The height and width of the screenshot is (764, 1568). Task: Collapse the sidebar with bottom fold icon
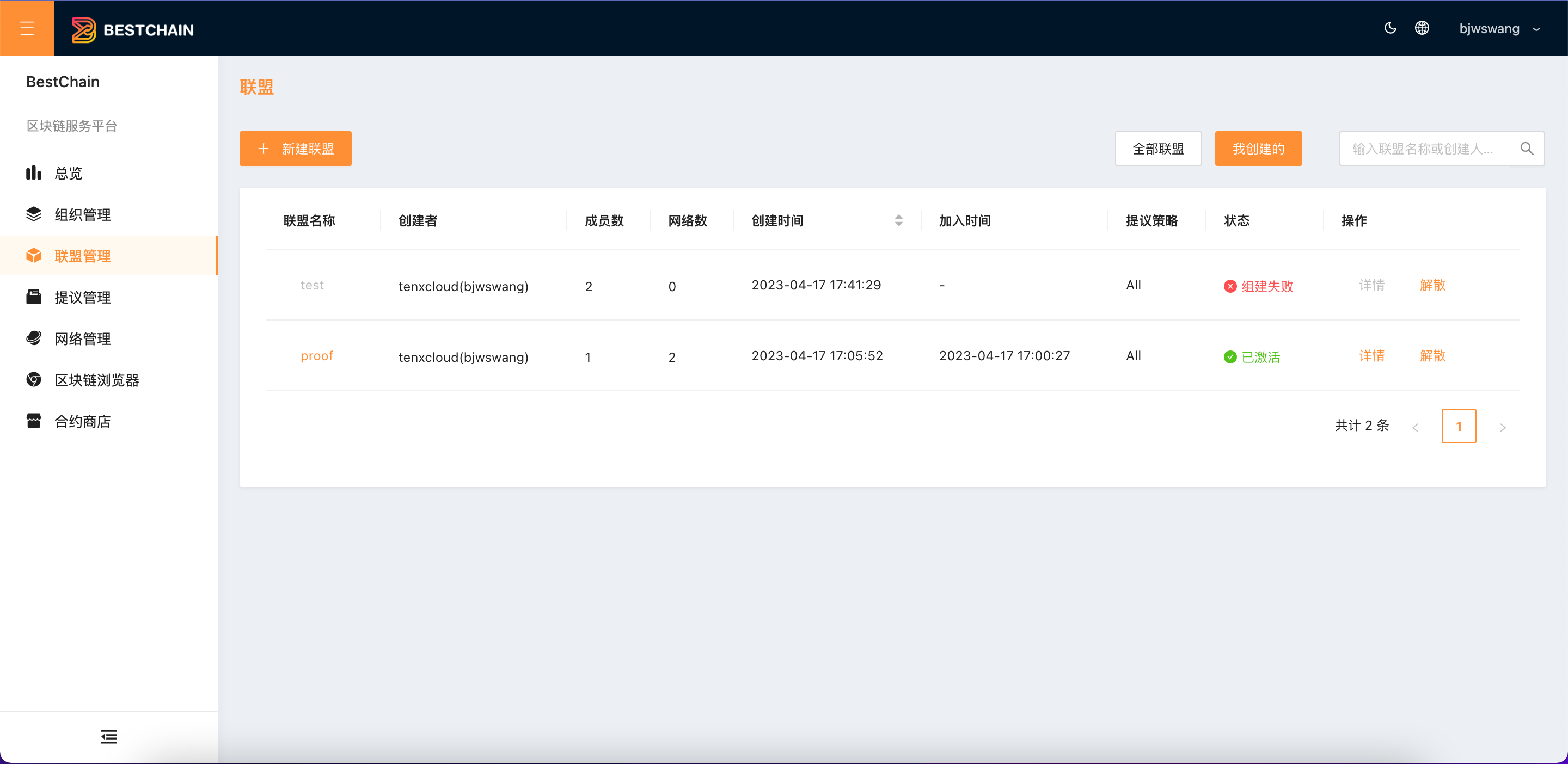pos(109,737)
